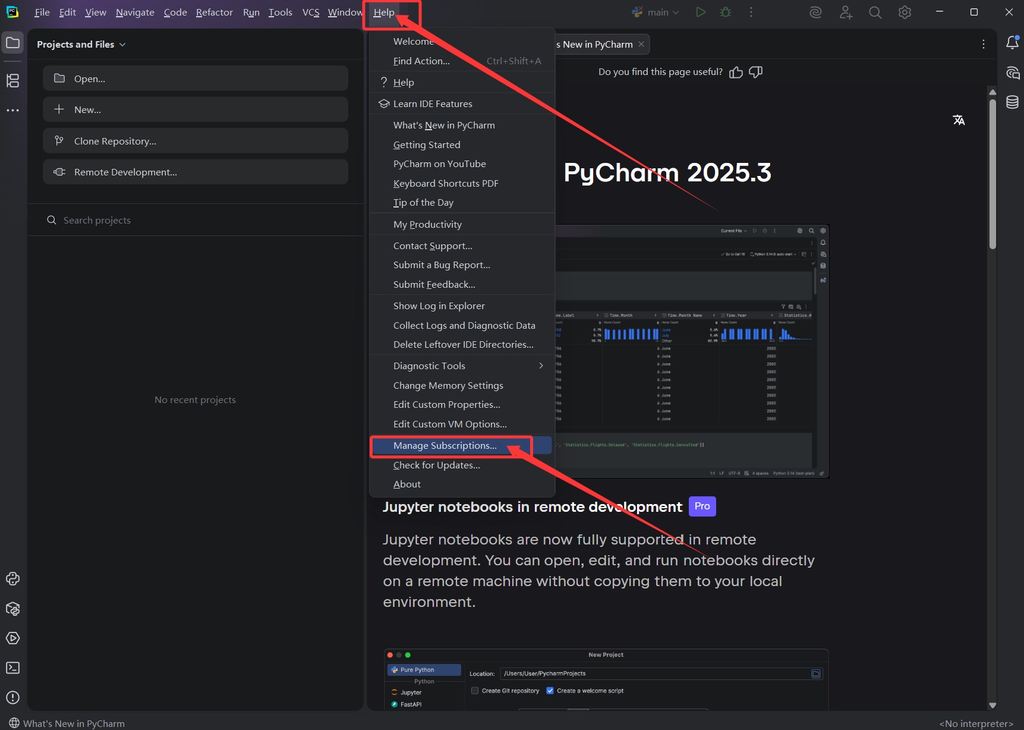Open the Structure tool window icon
Image resolution: width=1024 pixels, height=730 pixels.
click(x=12, y=80)
